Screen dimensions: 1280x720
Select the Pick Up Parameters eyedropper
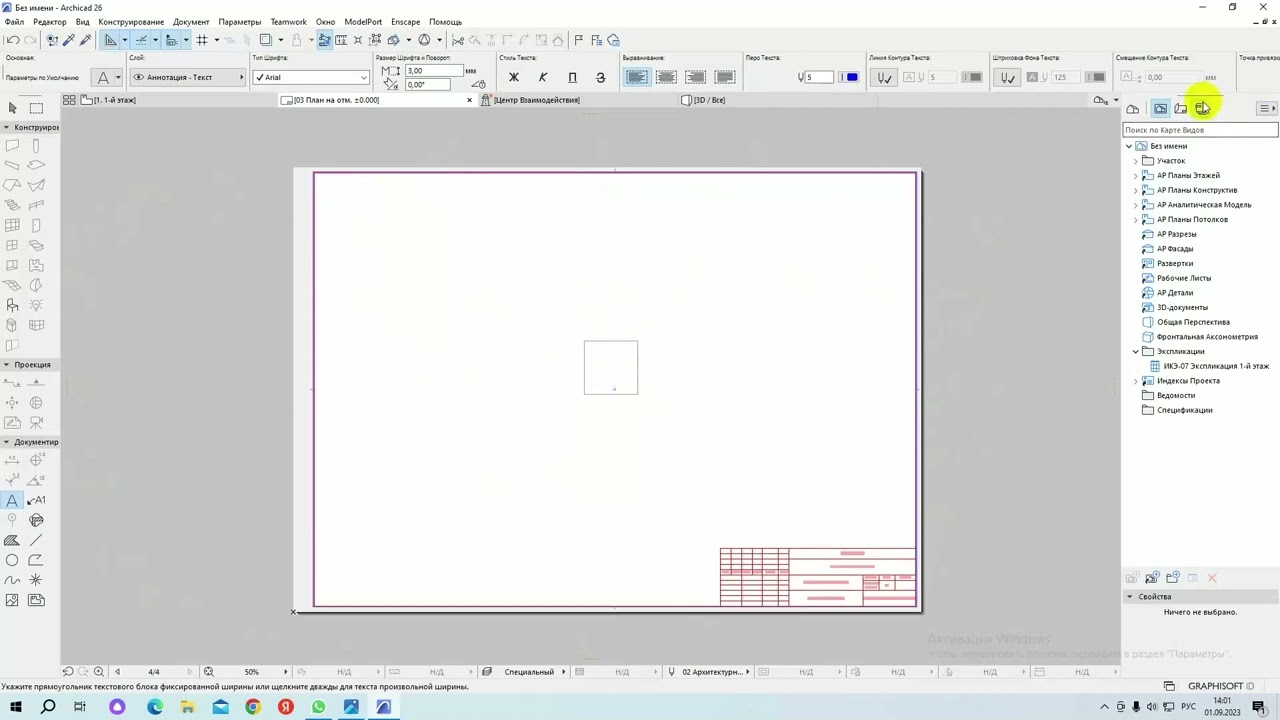[x=68, y=40]
